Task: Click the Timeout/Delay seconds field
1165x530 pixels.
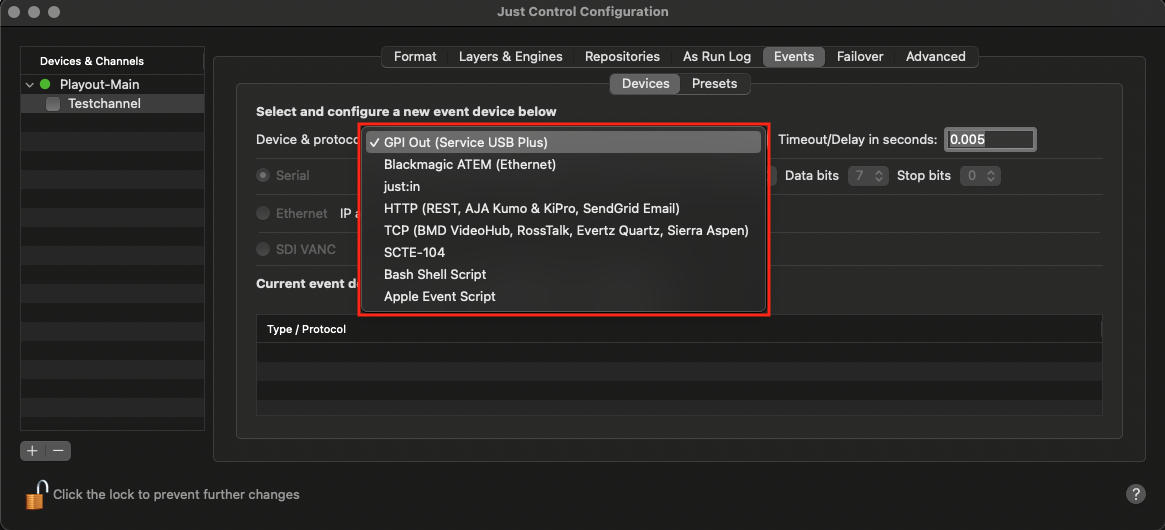Action: [990, 139]
